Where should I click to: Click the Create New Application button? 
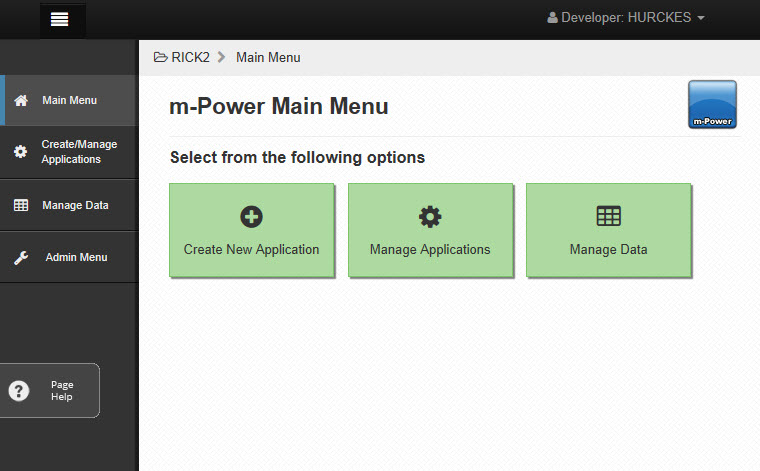click(x=252, y=230)
